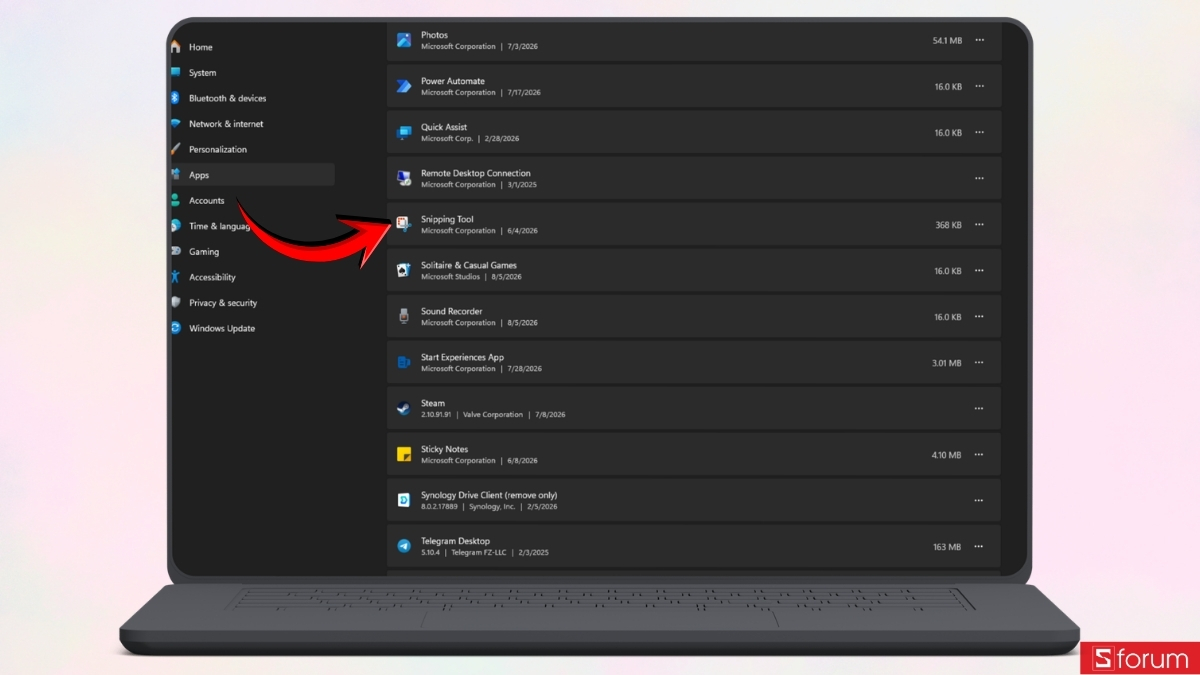Click the Snipping Tool app name
The height and width of the screenshot is (675, 1200).
click(x=447, y=219)
